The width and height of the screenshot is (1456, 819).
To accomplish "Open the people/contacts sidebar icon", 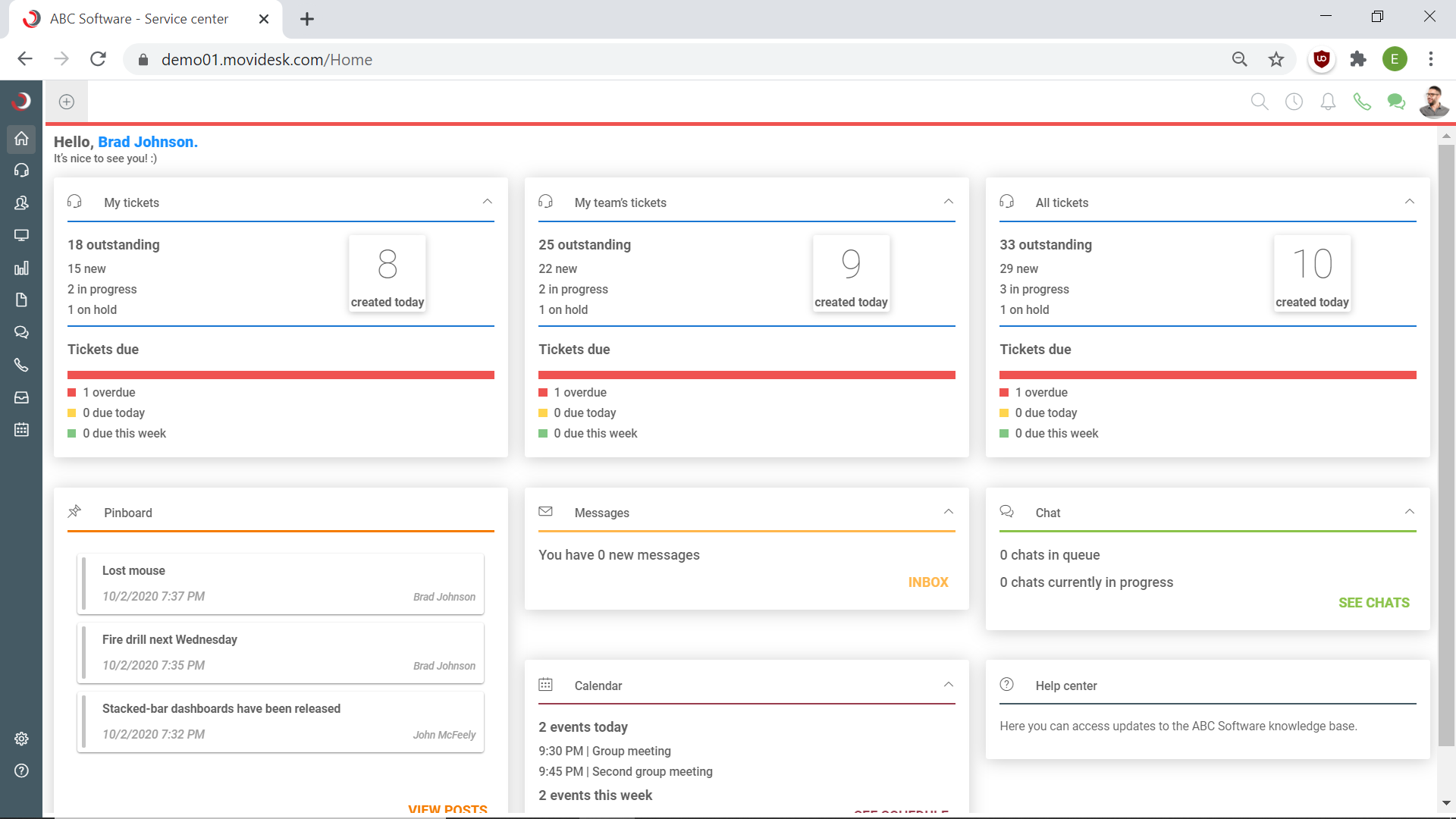I will 21,202.
